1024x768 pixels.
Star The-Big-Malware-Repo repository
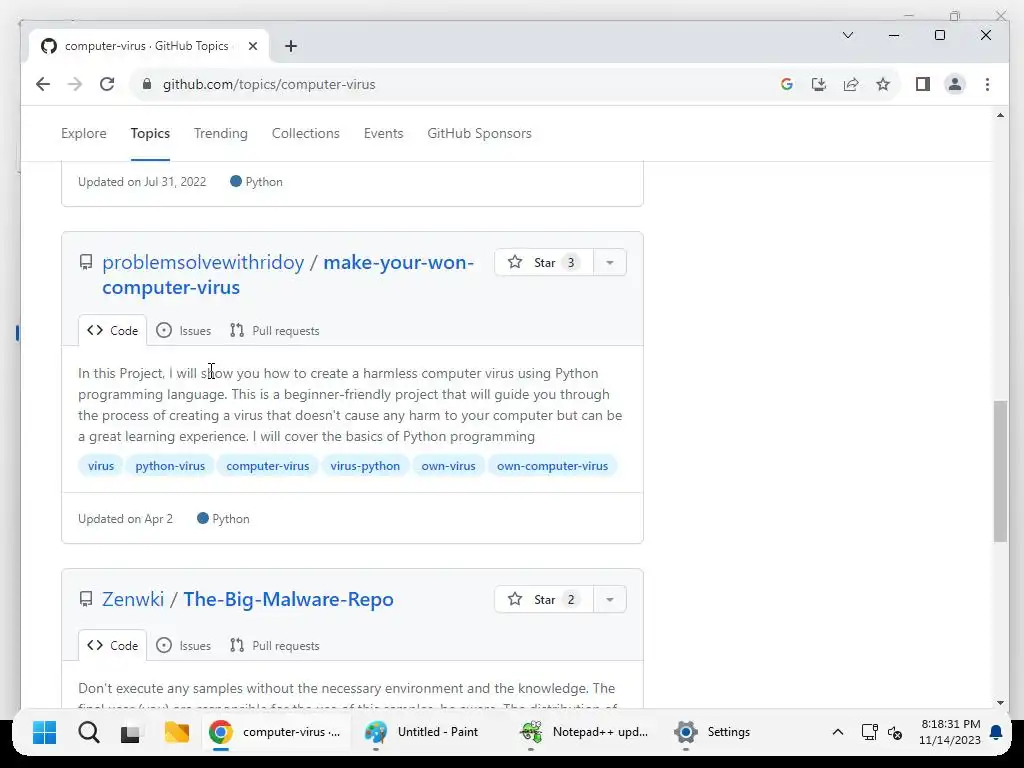544,600
